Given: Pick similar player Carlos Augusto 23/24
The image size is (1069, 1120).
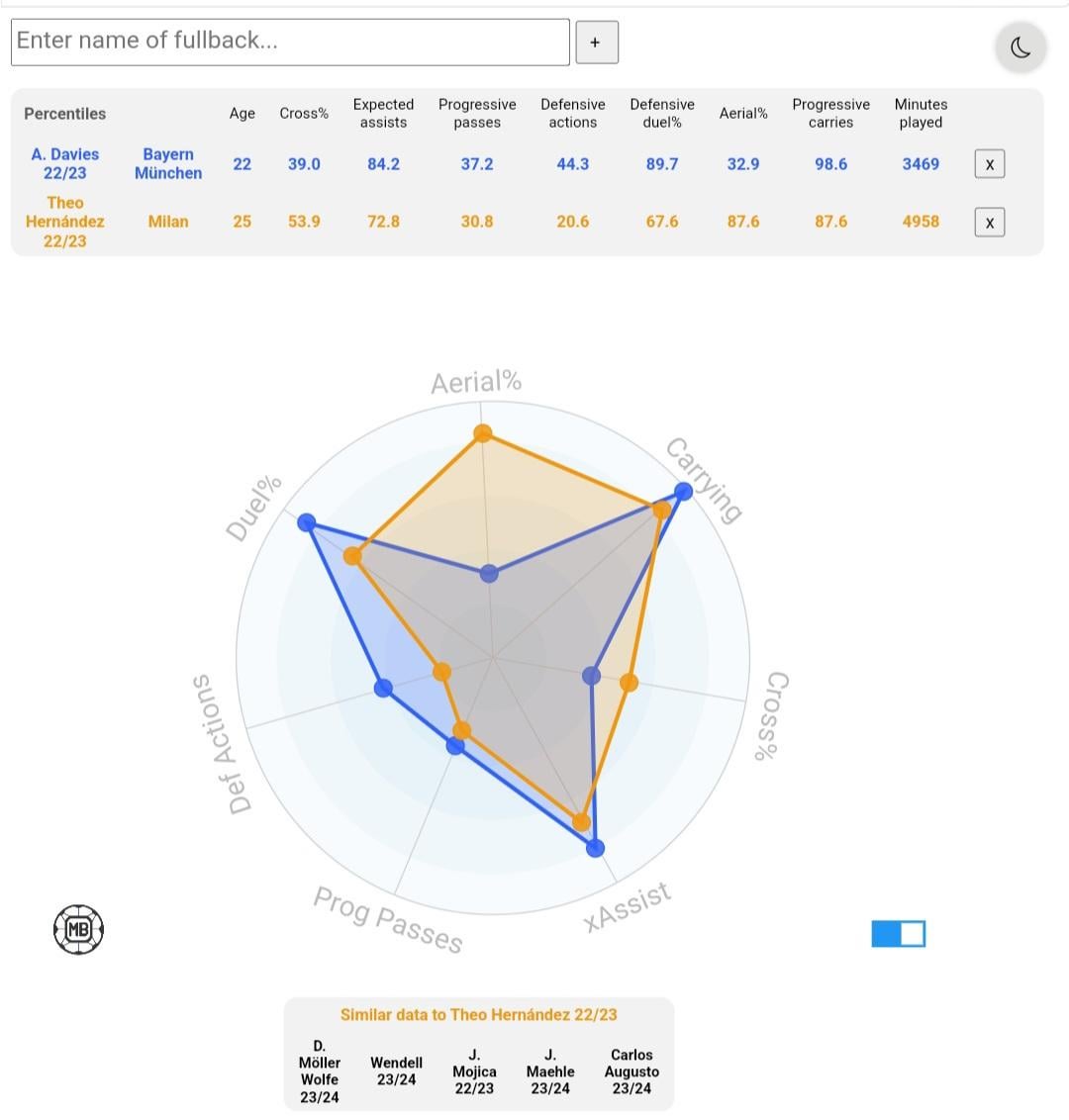Looking at the screenshot, I should [632, 1072].
